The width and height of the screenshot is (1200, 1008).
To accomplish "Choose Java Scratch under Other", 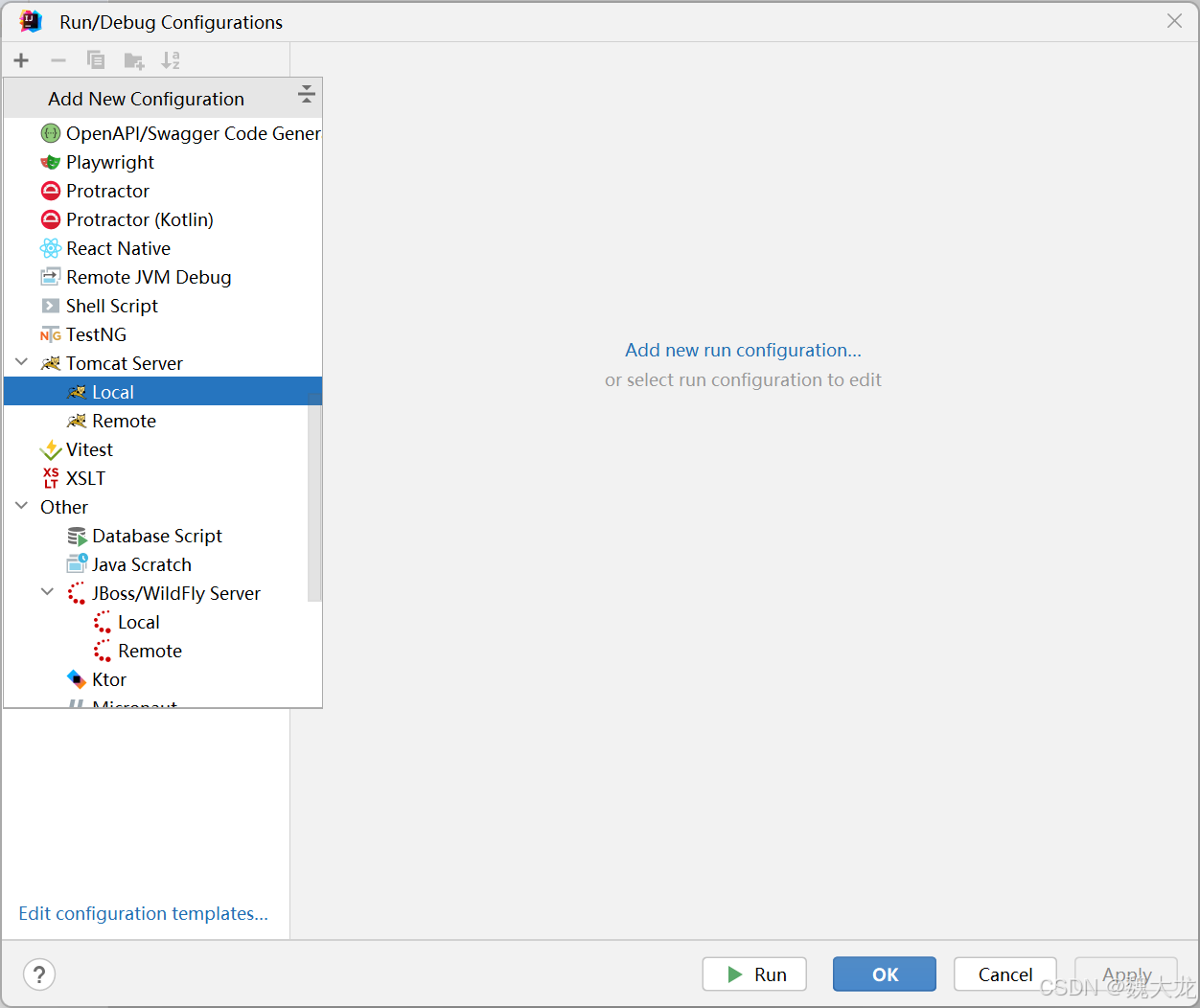I will 163,564.
